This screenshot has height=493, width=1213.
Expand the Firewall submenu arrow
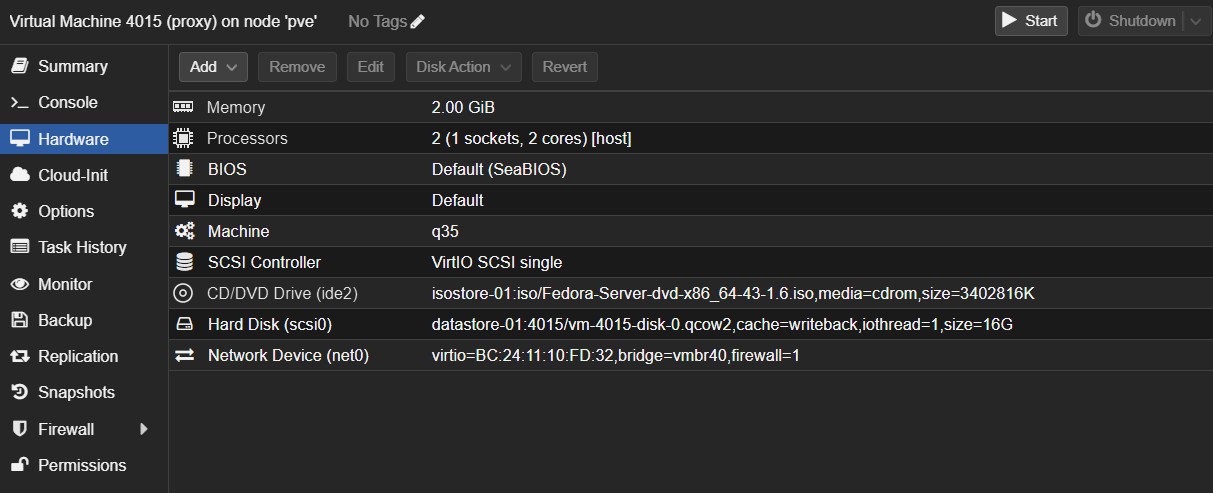143,429
